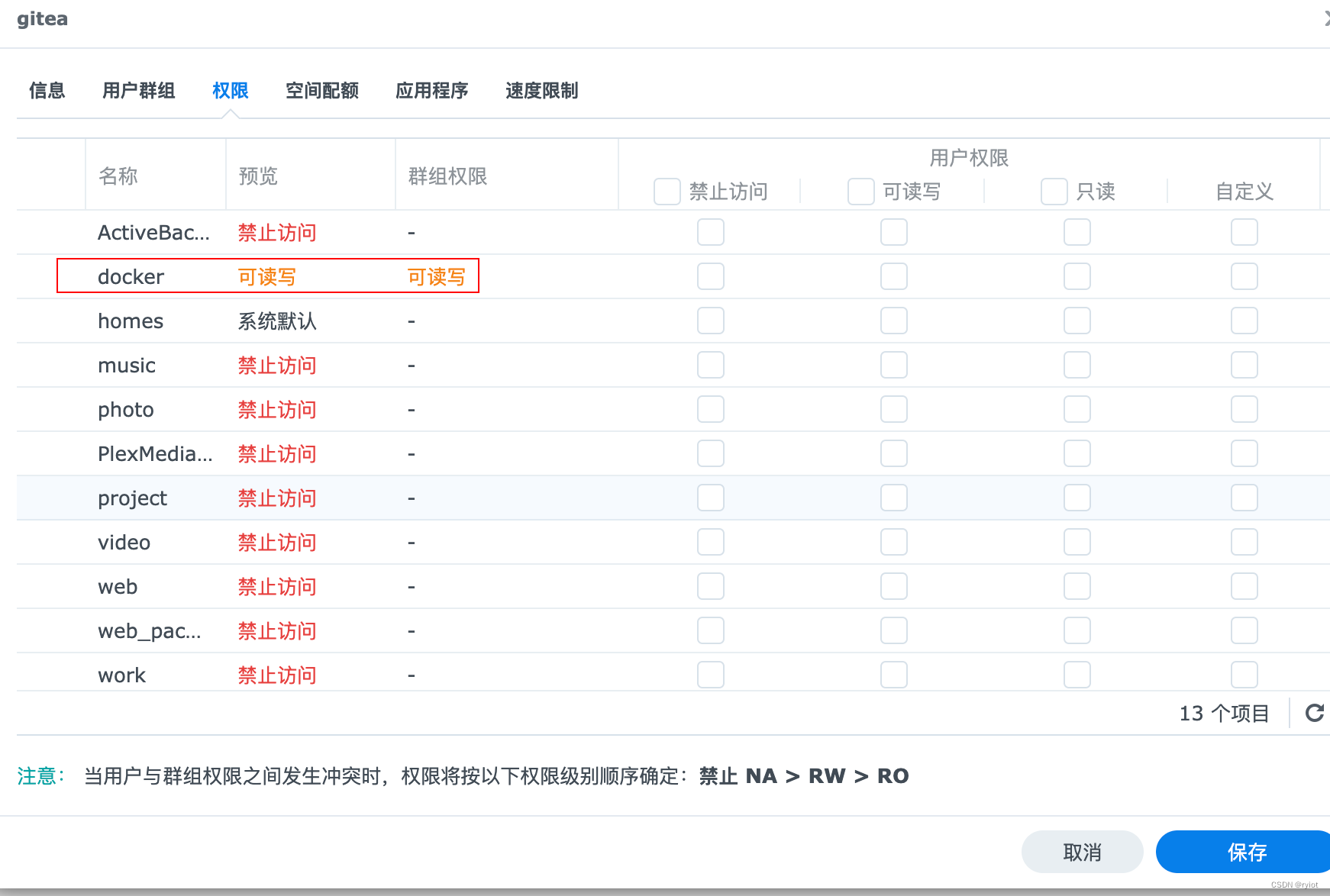
Task: Select the photo folder name
Action: (x=126, y=410)
